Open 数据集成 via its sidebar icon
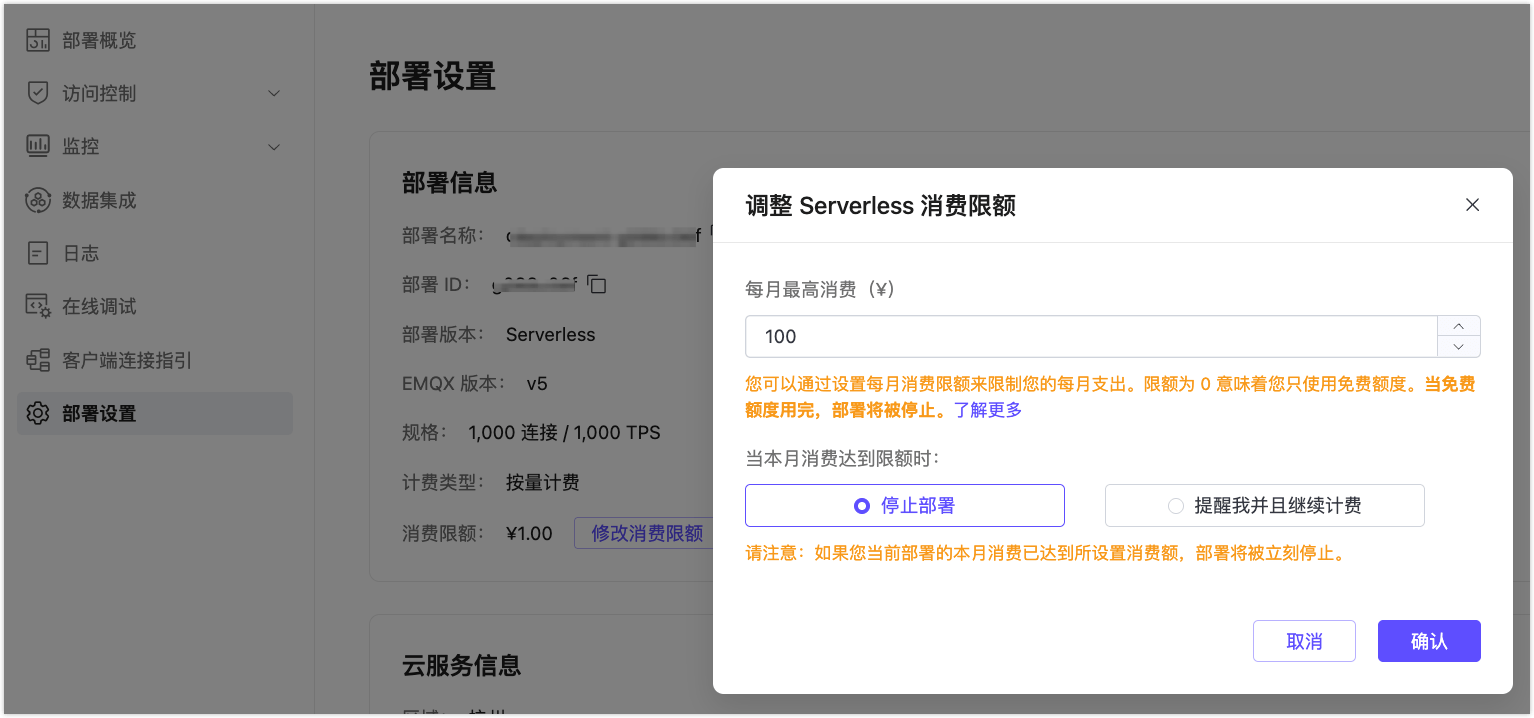Screen dimensions: 1534x718 [38, 200]
